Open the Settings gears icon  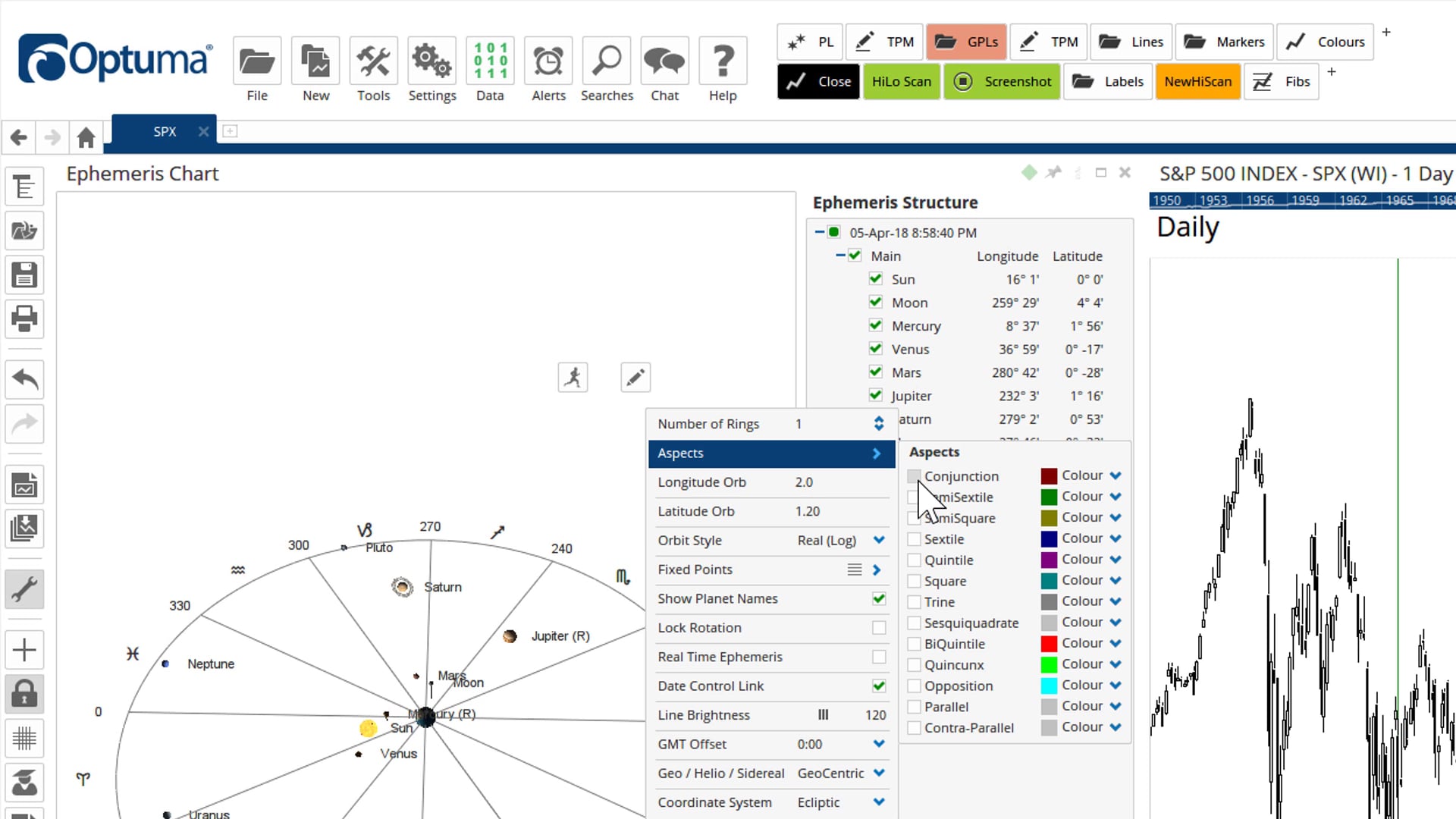point(431,61)
